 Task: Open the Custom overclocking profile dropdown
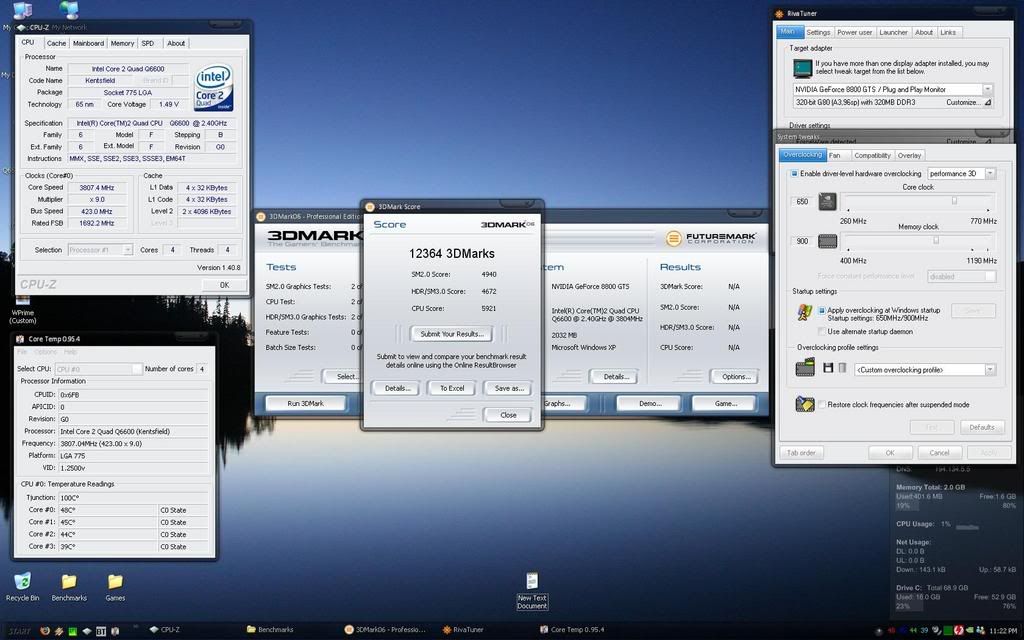(x=991, y=370)
